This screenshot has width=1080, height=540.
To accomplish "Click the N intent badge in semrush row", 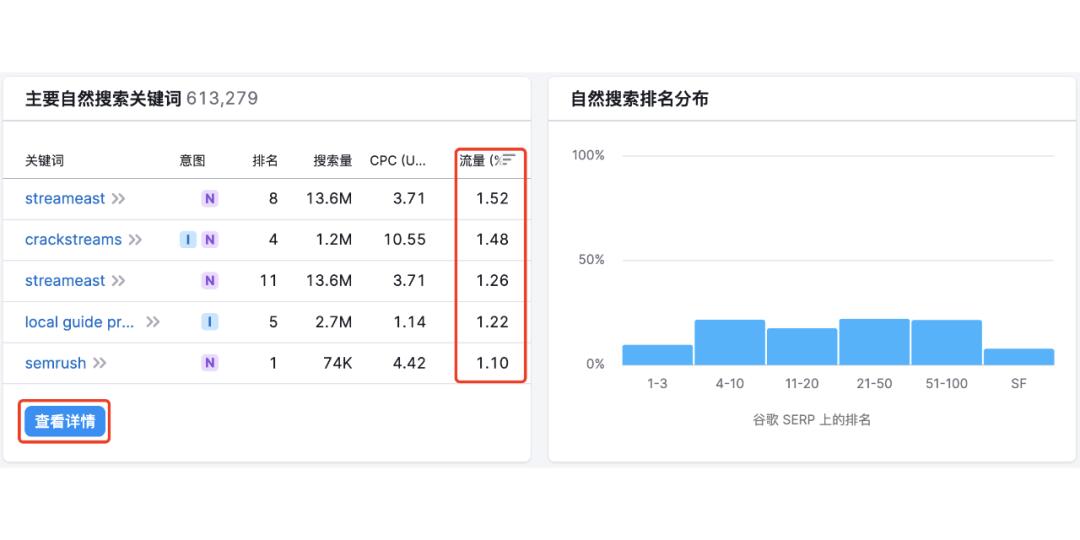I will [210, 363].
